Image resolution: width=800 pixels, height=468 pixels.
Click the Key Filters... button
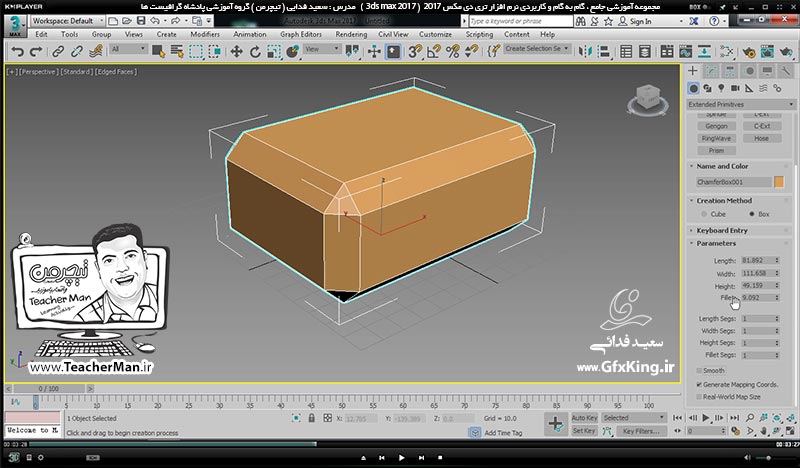pyautogui.click(x=641, y=431)
